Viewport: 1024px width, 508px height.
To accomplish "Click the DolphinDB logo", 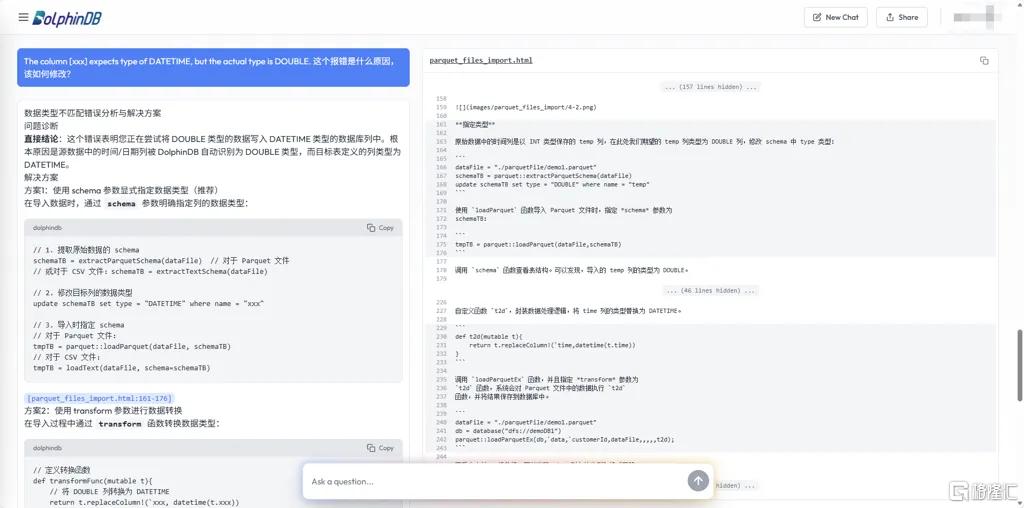I will point(67,18).
